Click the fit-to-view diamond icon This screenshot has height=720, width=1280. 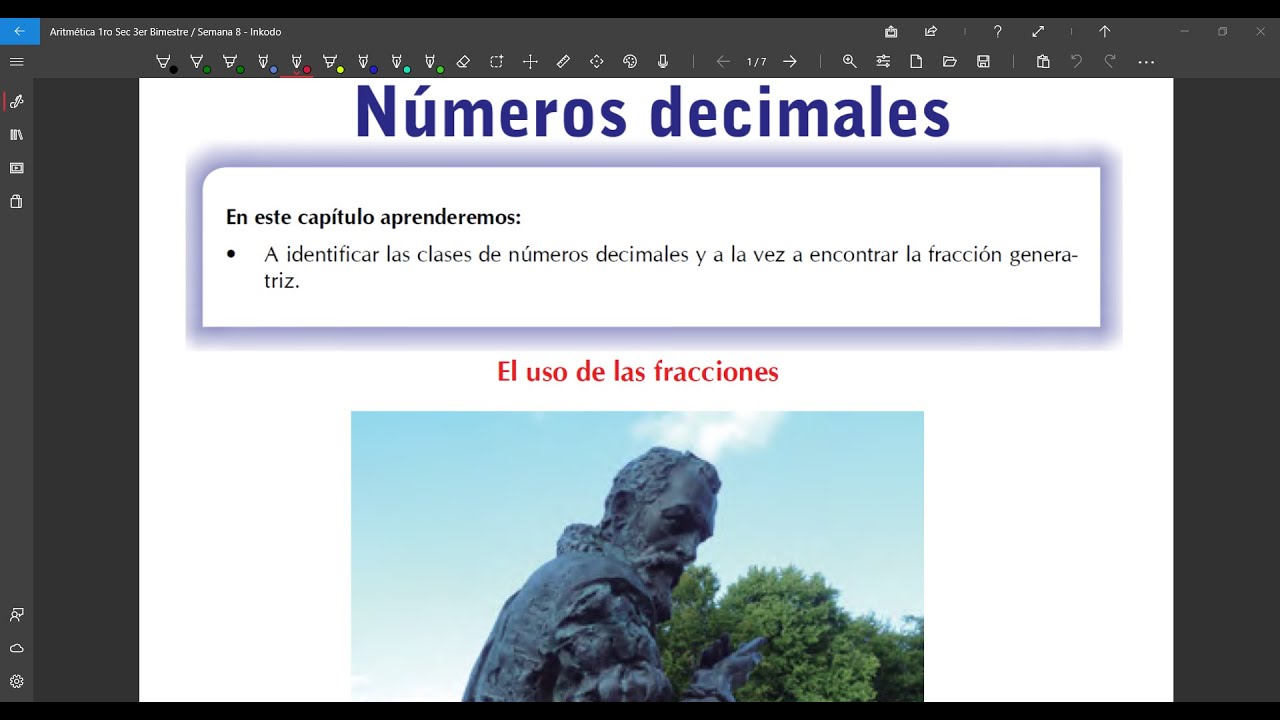597,62
